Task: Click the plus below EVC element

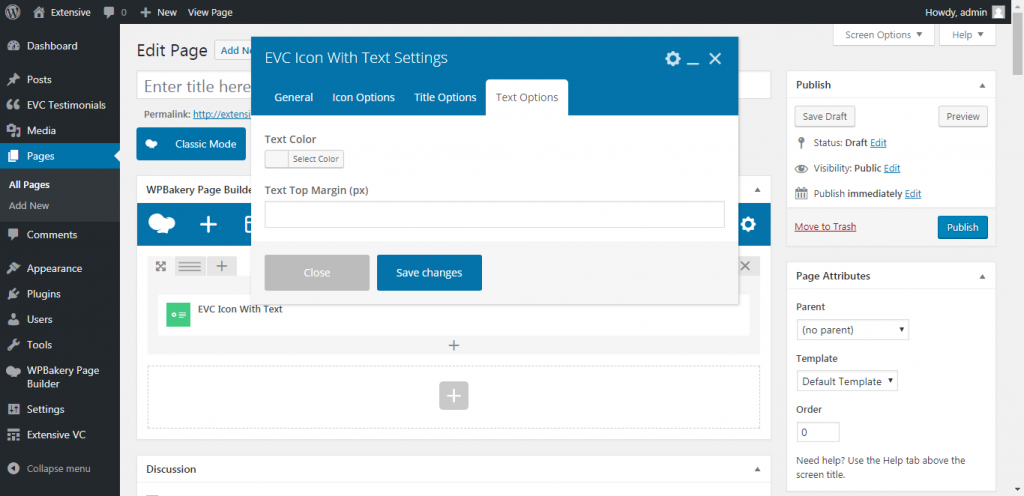Action: 453,345
